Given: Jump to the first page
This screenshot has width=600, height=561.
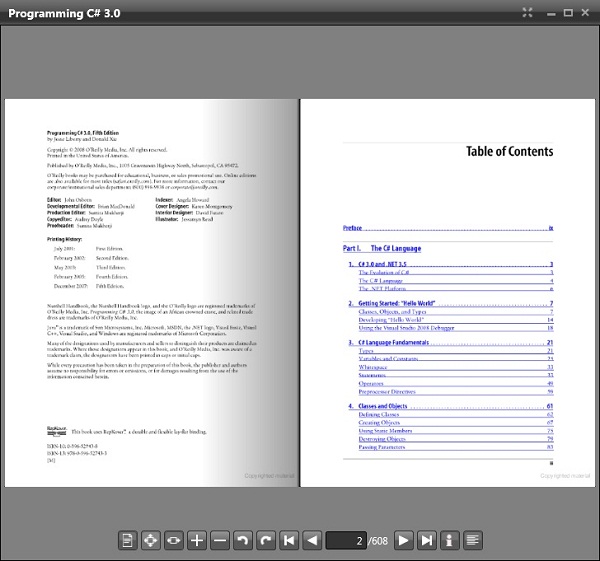Looking at the screenshot, I should (289, 540).
